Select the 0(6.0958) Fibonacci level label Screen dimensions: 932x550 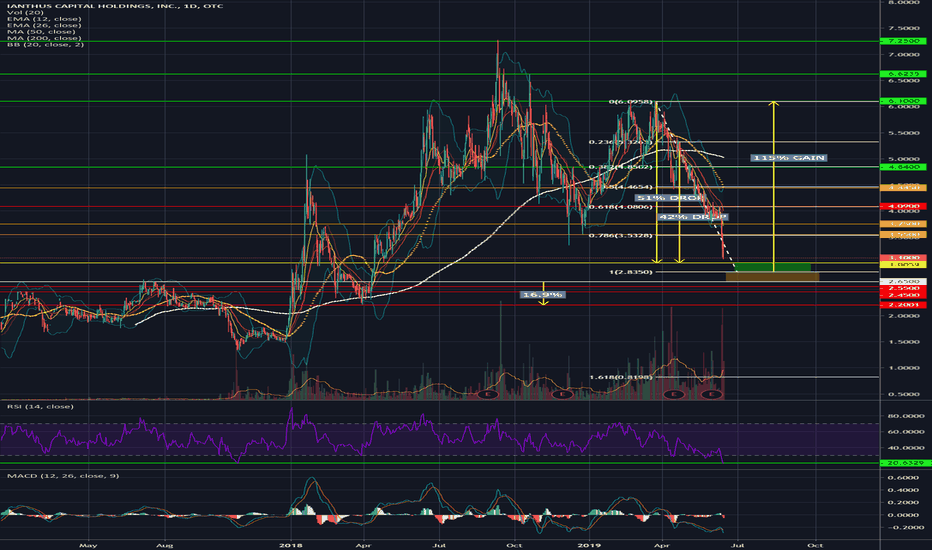coord(631,102)
